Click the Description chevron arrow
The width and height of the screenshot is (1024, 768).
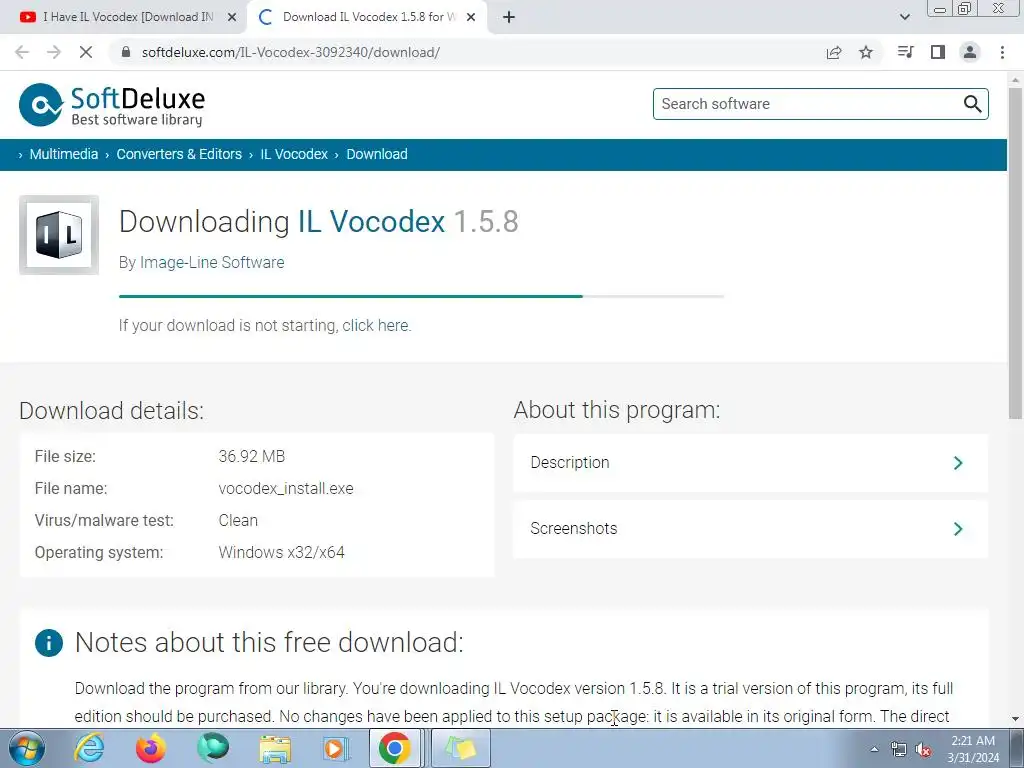pos(958,463)
